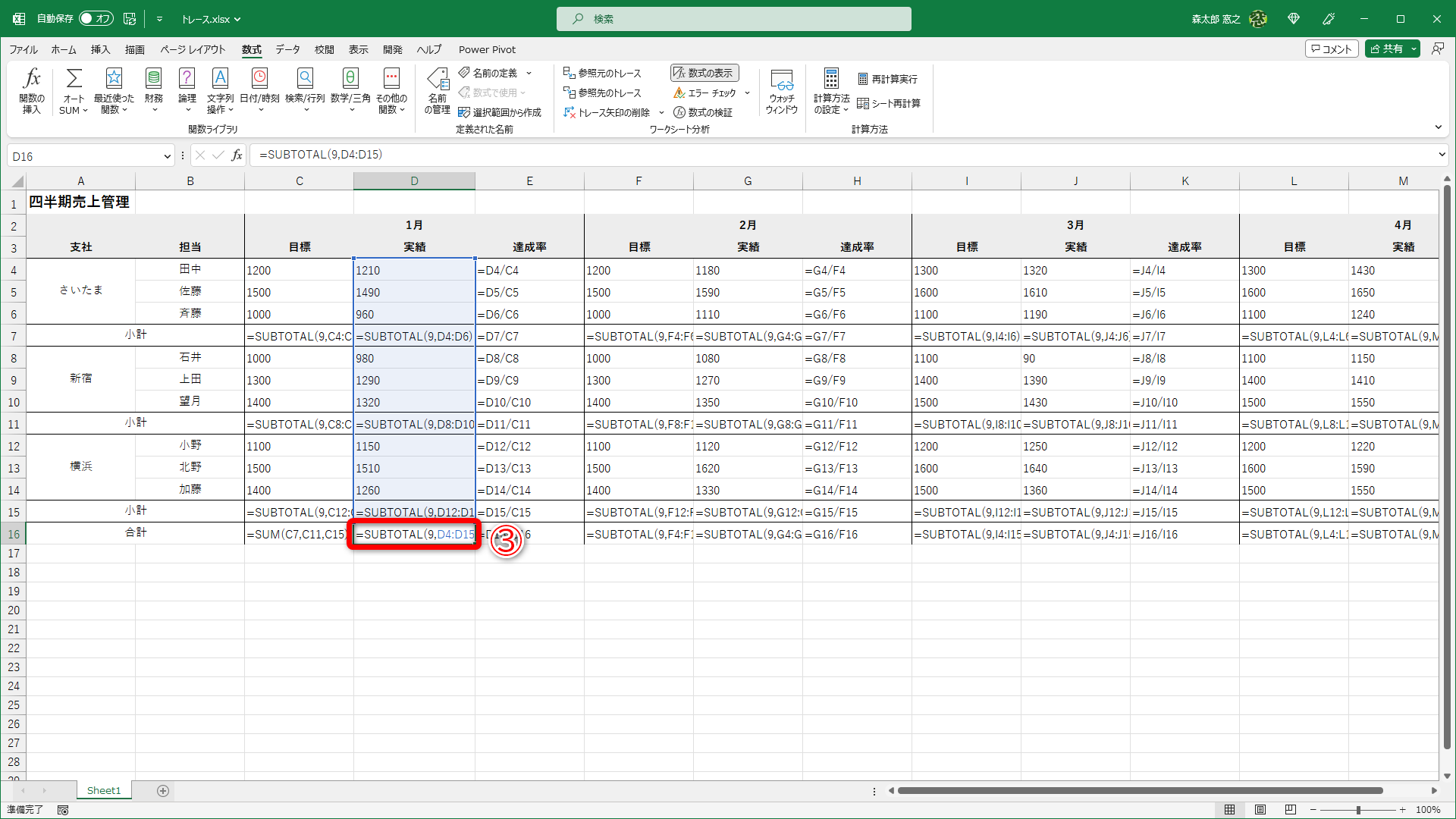Click Evaluate Formula (数式の検証) icon

[680, 112]
